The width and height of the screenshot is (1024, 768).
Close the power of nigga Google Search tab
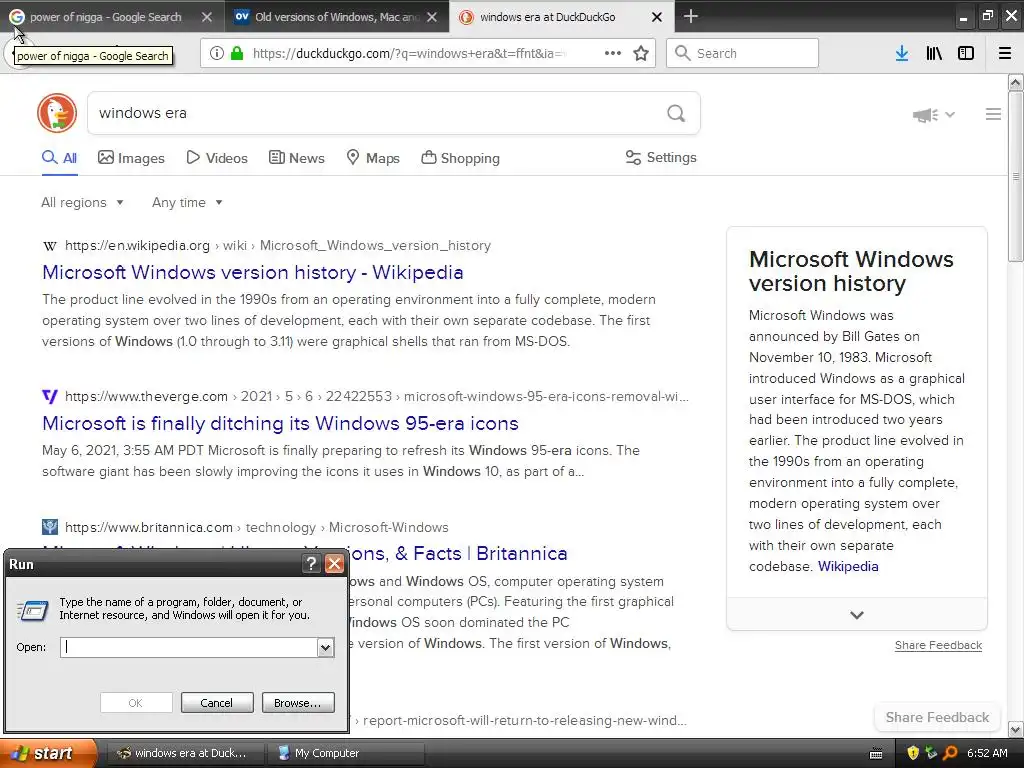[206, 17]
